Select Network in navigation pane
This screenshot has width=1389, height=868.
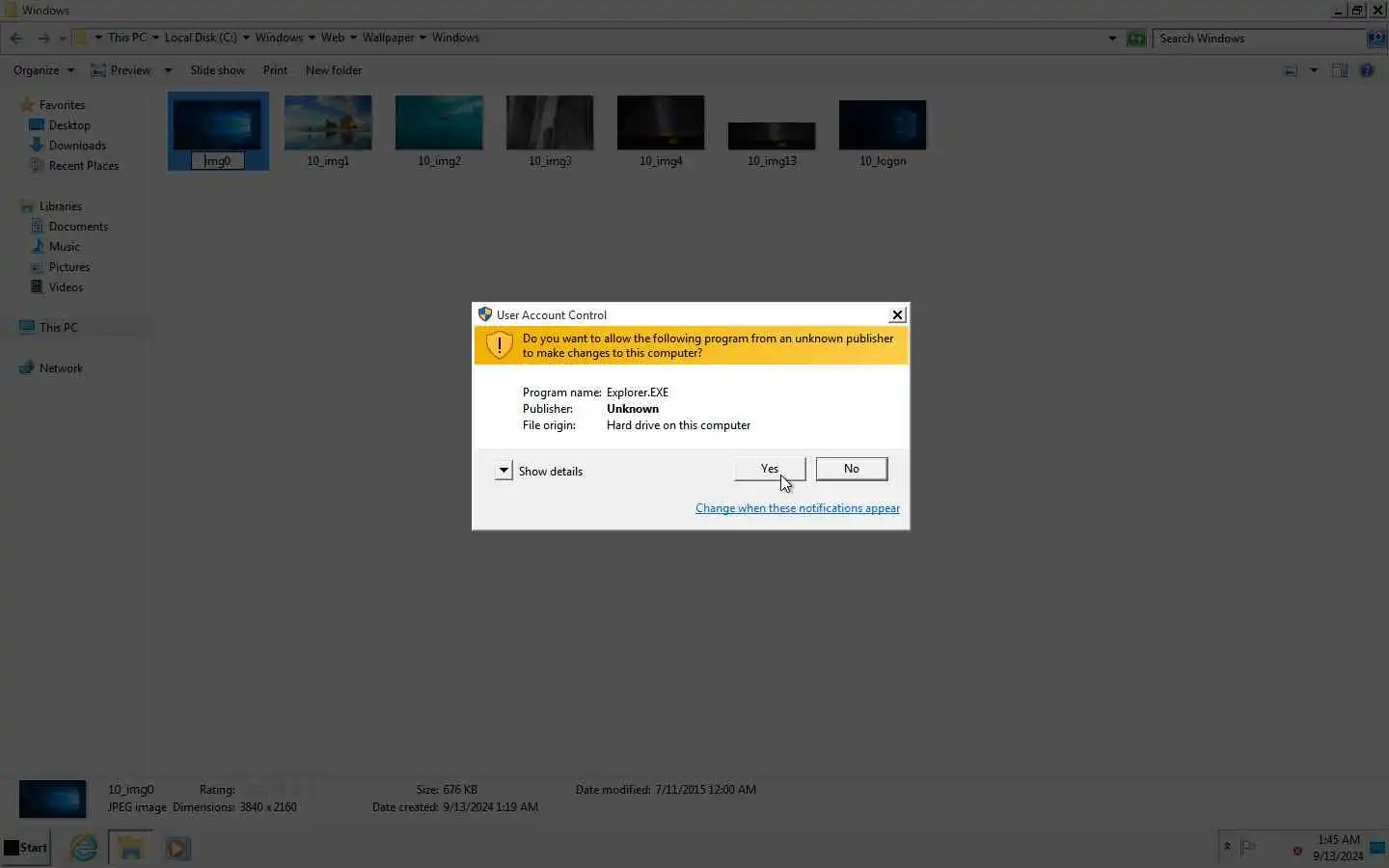click(61, 368)
